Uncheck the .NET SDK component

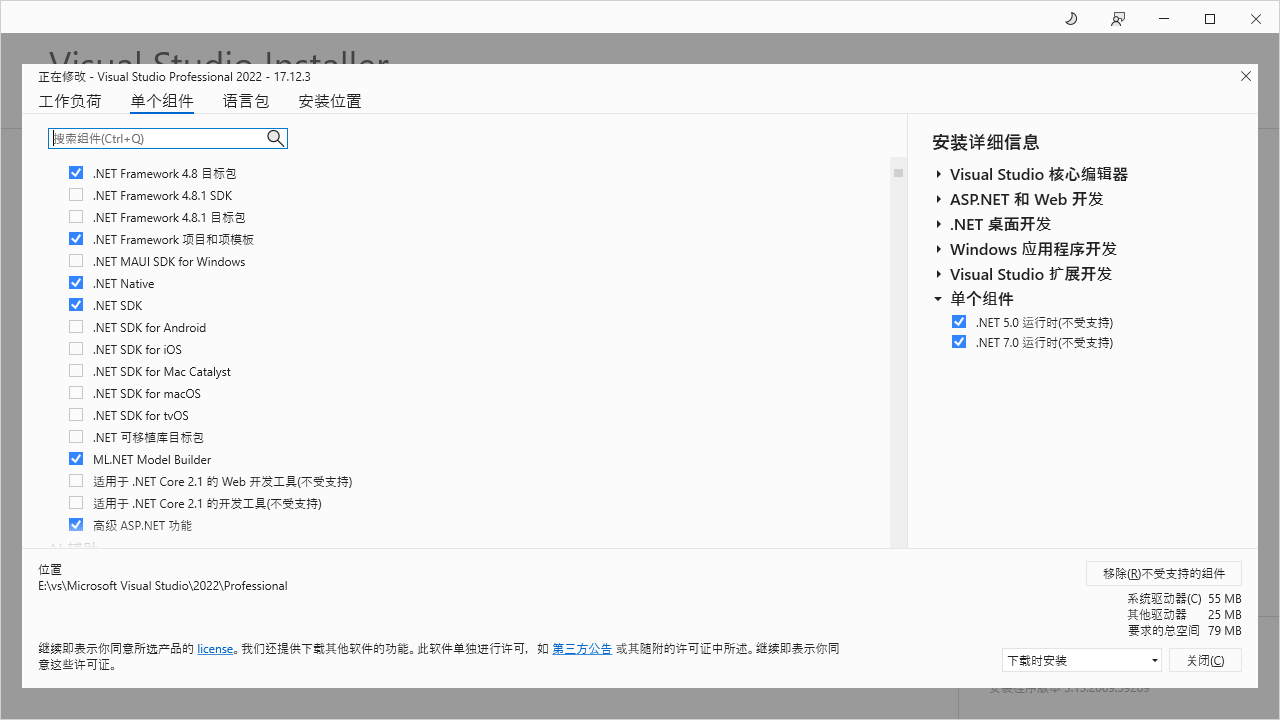[76, 305]
